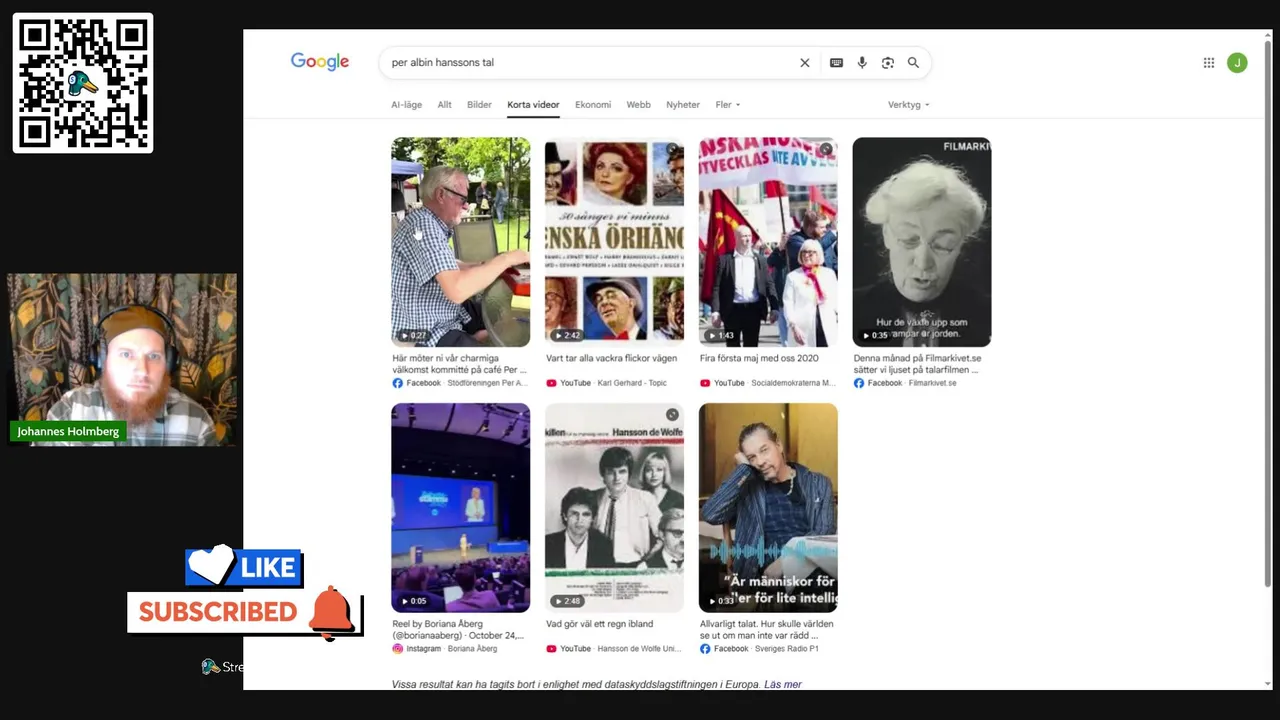Click the magnifier search button
Screen dimensions: 1280x720
913,63
